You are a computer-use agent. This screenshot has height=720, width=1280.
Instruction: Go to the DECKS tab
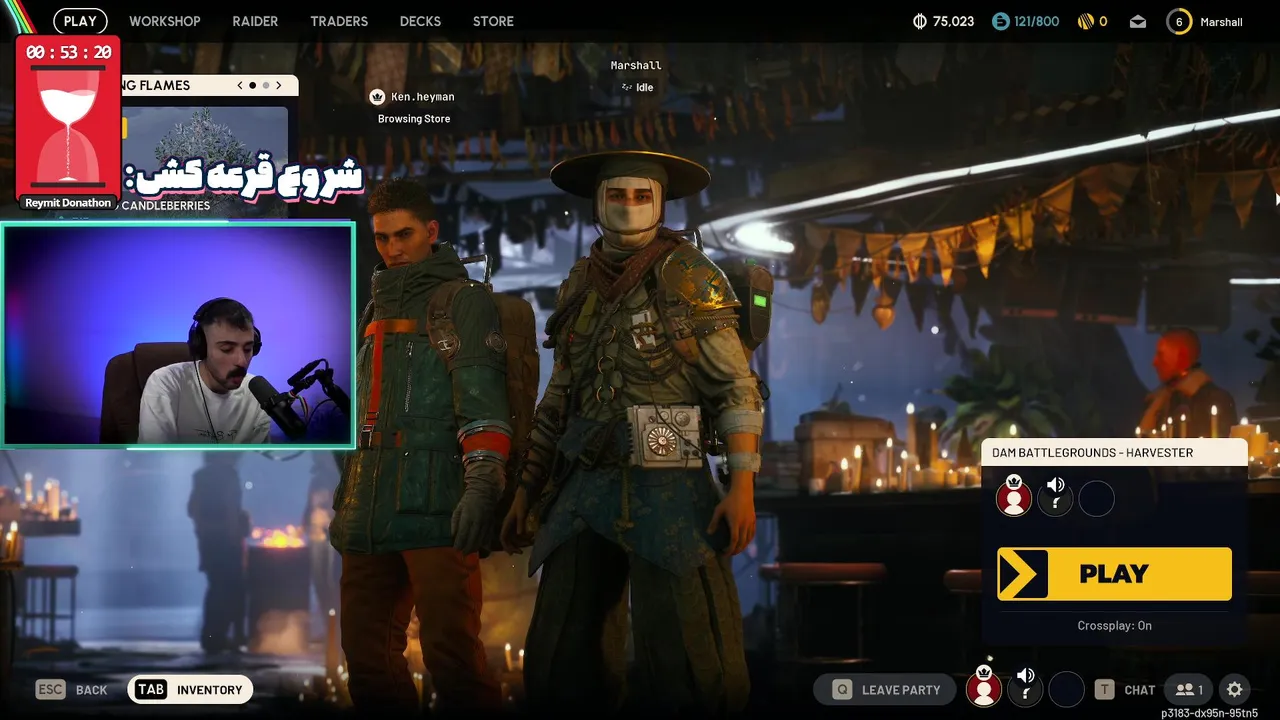420,21
